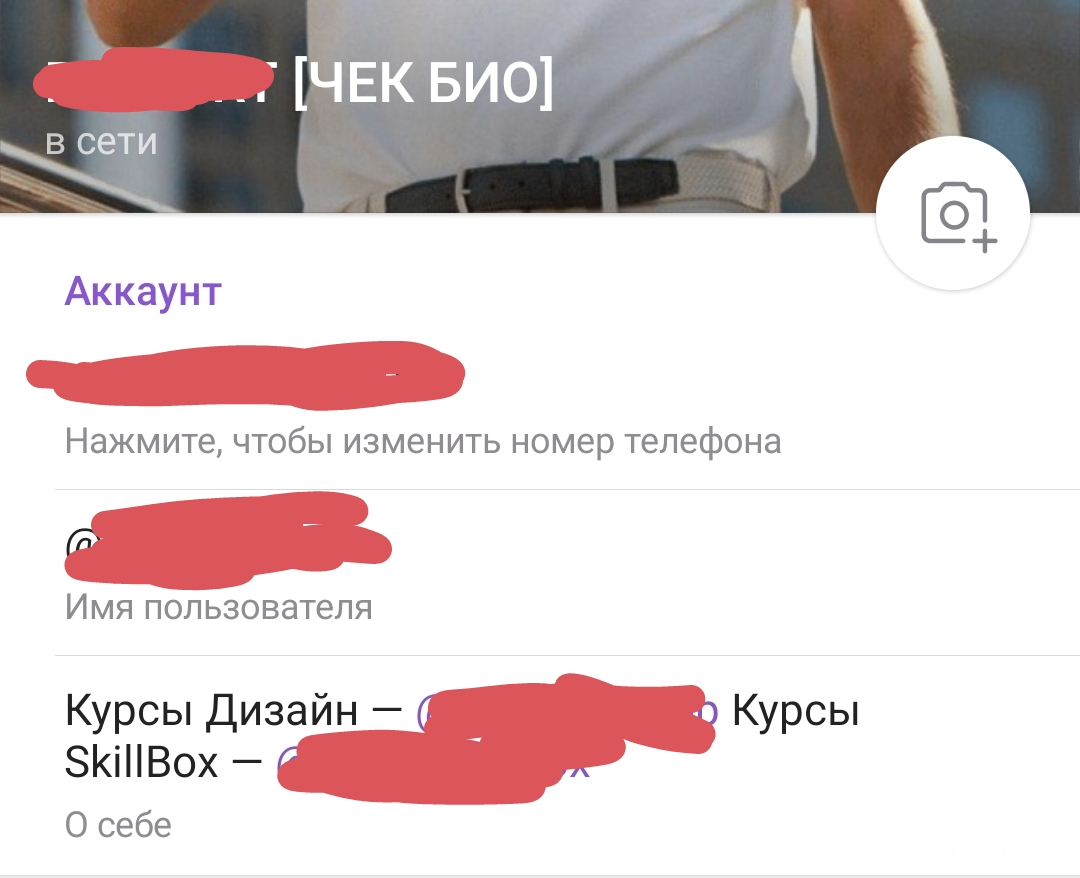Tap the 'Имя пользователя' label
1080x878 pixels.
click(218, 607)
